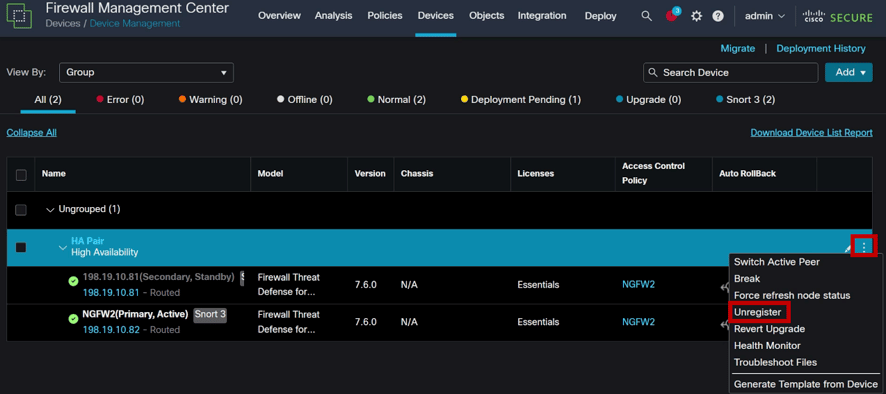Open the Devices menu

click(x=436, y=16)
